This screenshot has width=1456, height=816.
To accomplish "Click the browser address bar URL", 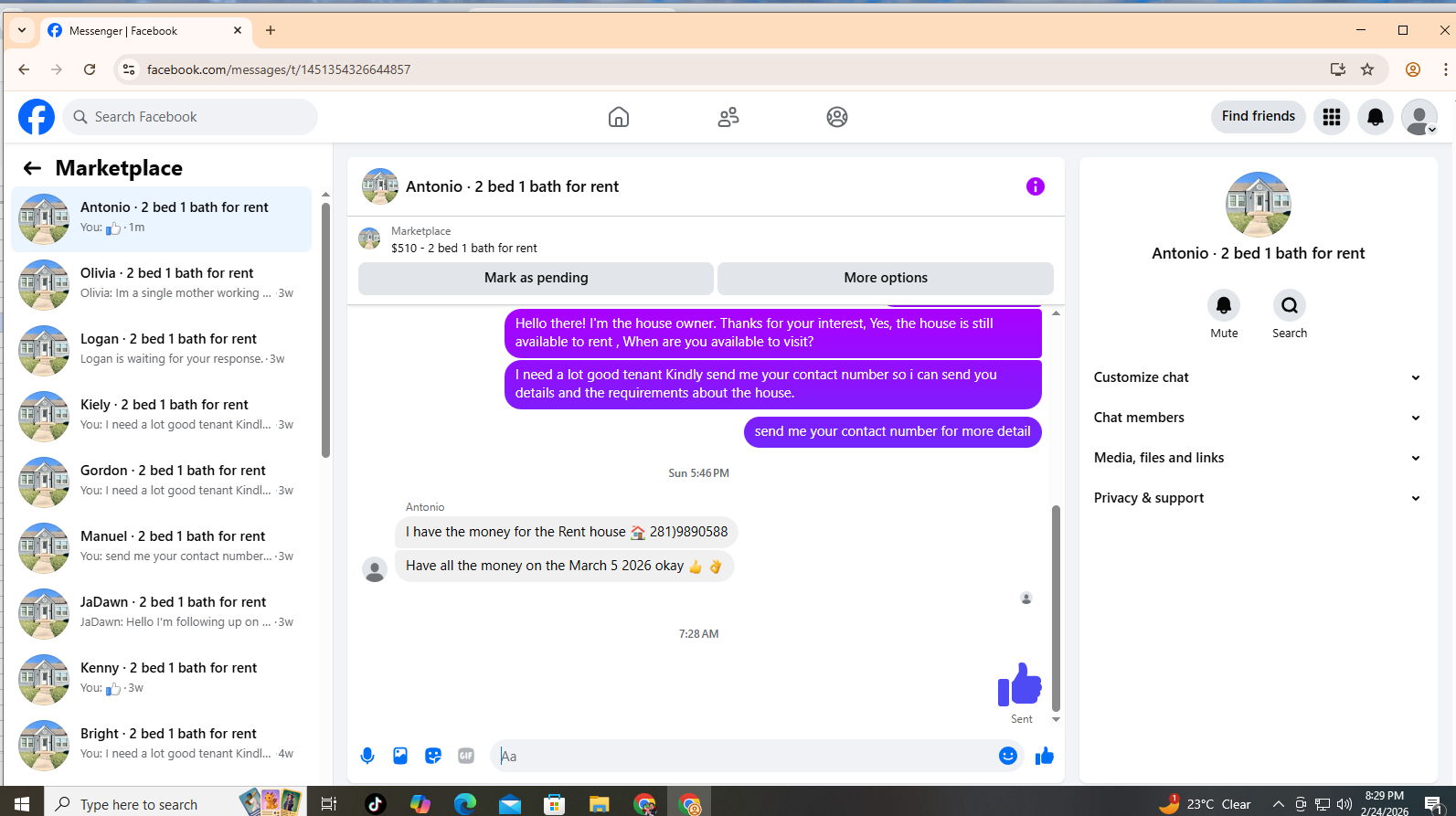I will pyautogui.click(x=279, y=69).
